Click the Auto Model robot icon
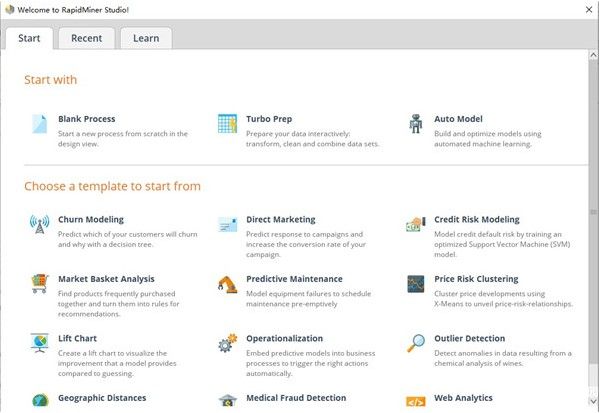Viewport: 599px width, 413px height. (416, 123)
